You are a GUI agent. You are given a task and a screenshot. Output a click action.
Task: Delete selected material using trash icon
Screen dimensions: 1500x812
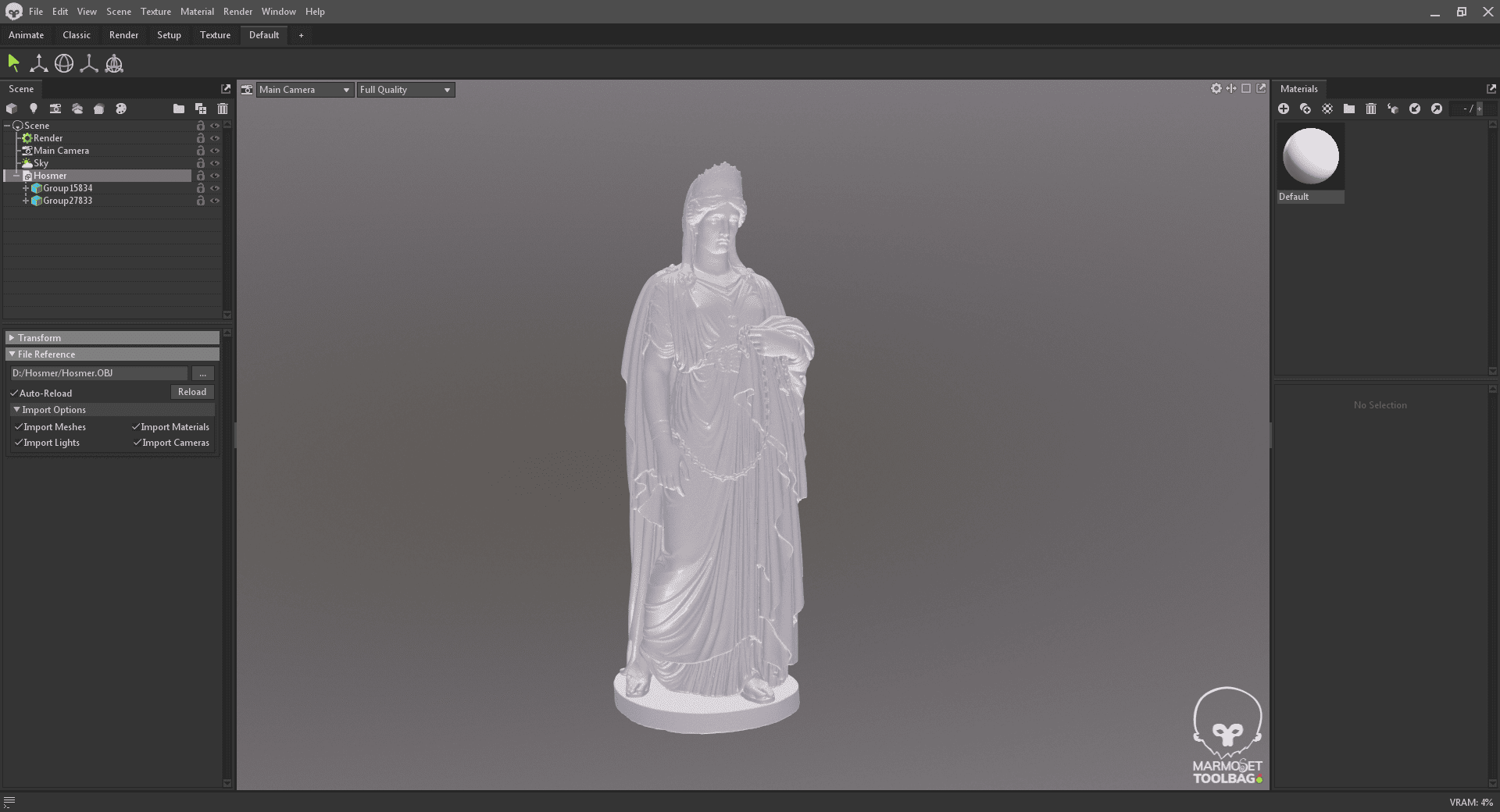coord(1371,109)
